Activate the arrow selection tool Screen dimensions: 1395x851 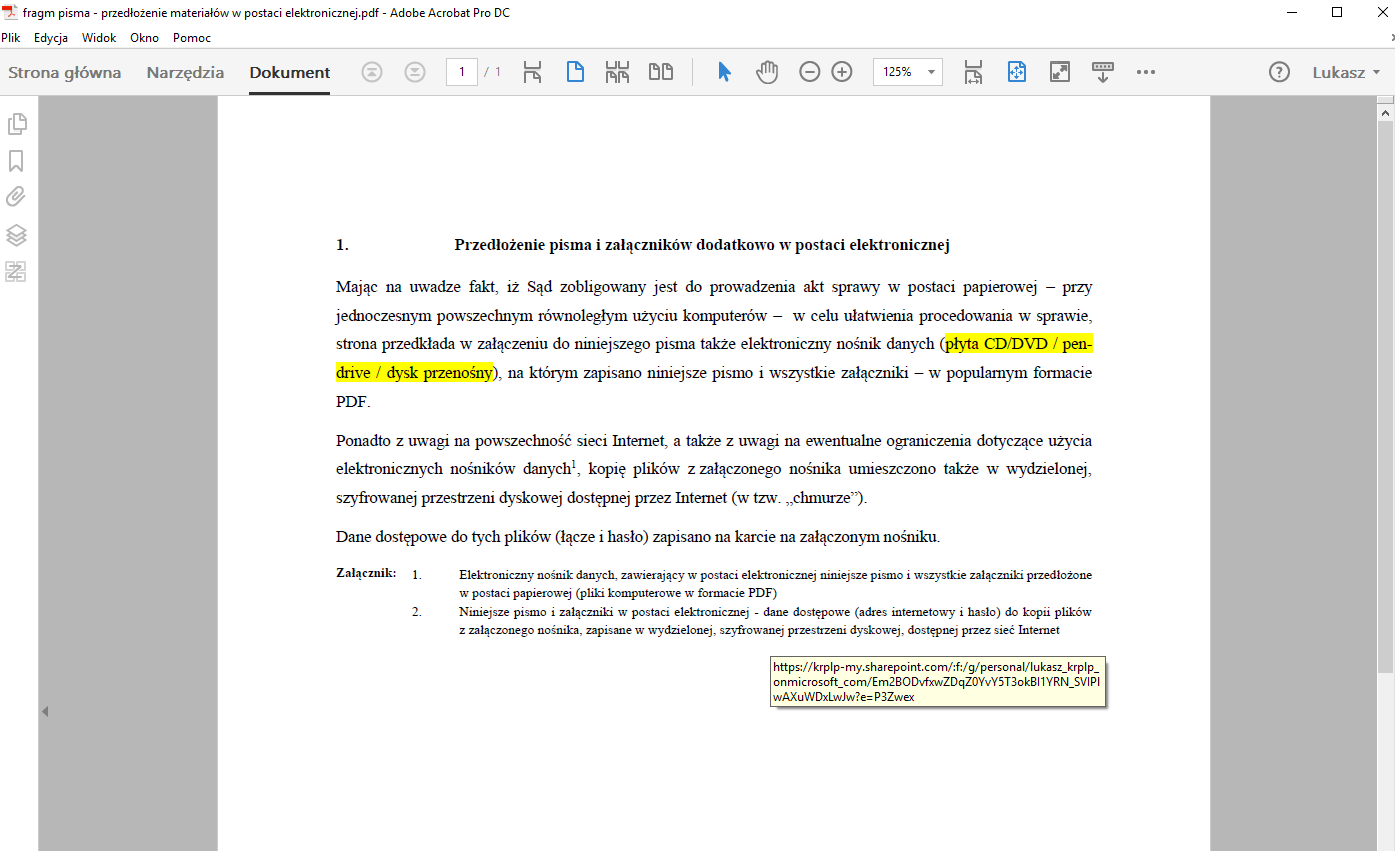pyautogui.click(x=725, y=72)
